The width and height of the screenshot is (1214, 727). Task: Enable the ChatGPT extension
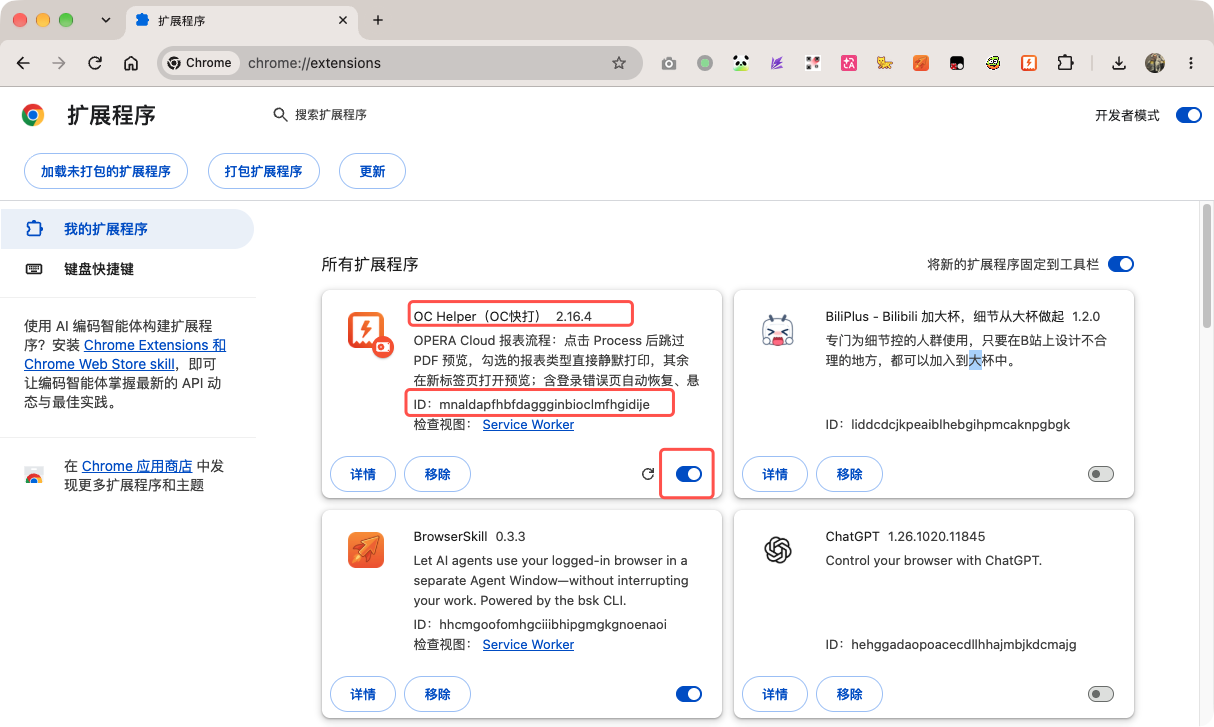point(1101,694)
